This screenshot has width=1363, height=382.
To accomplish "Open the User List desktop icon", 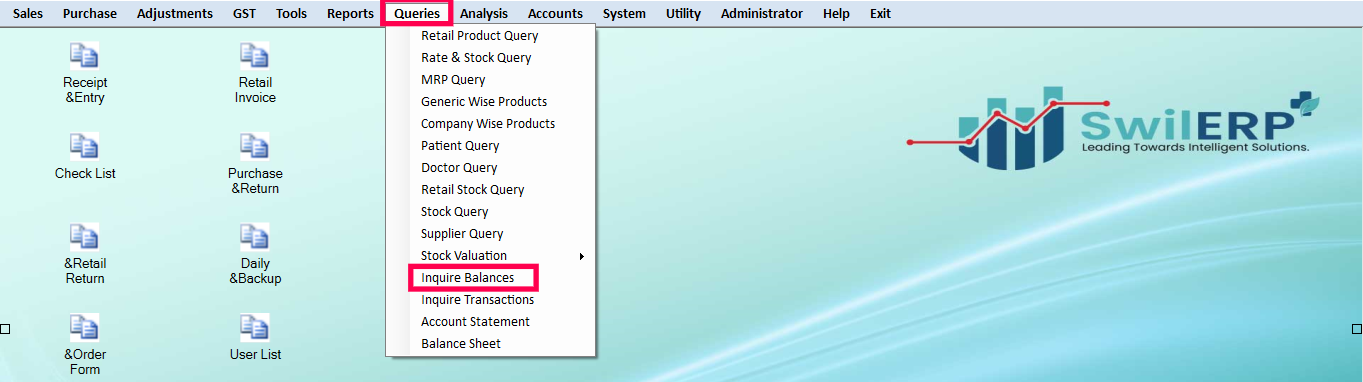I will [x=255, y=338].
